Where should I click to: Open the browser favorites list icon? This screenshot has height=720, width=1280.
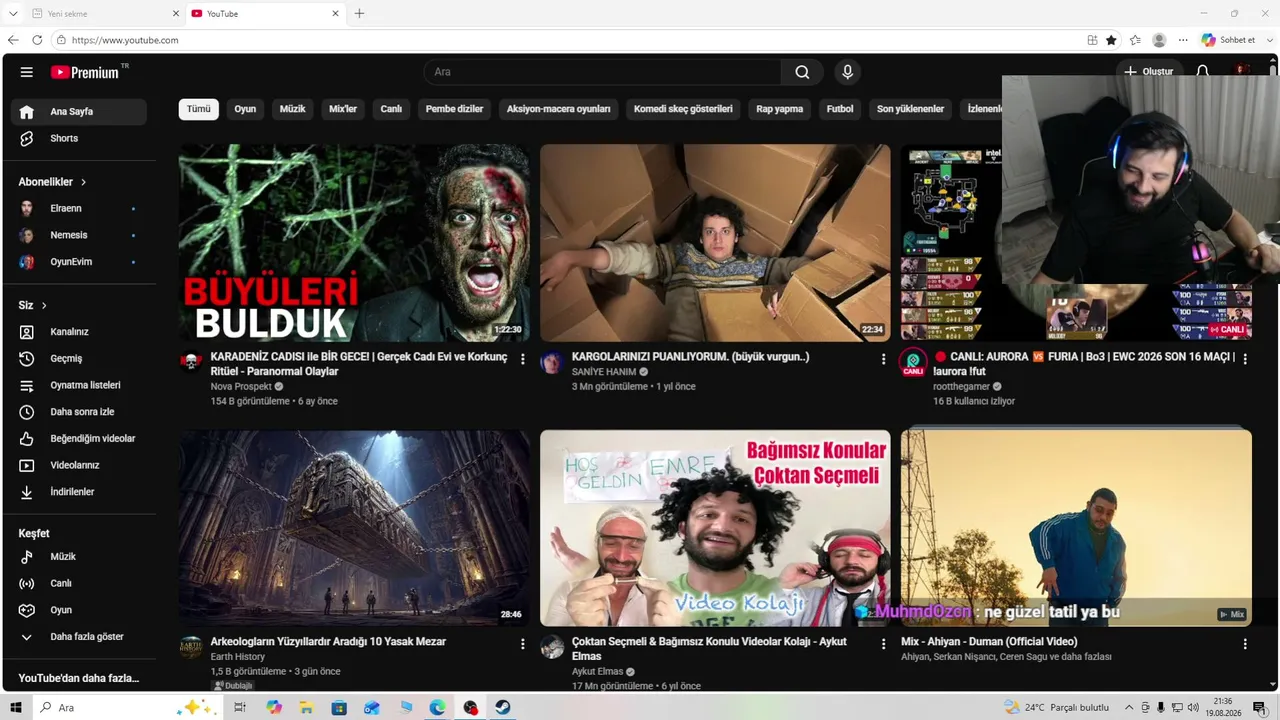(1135, 40)
